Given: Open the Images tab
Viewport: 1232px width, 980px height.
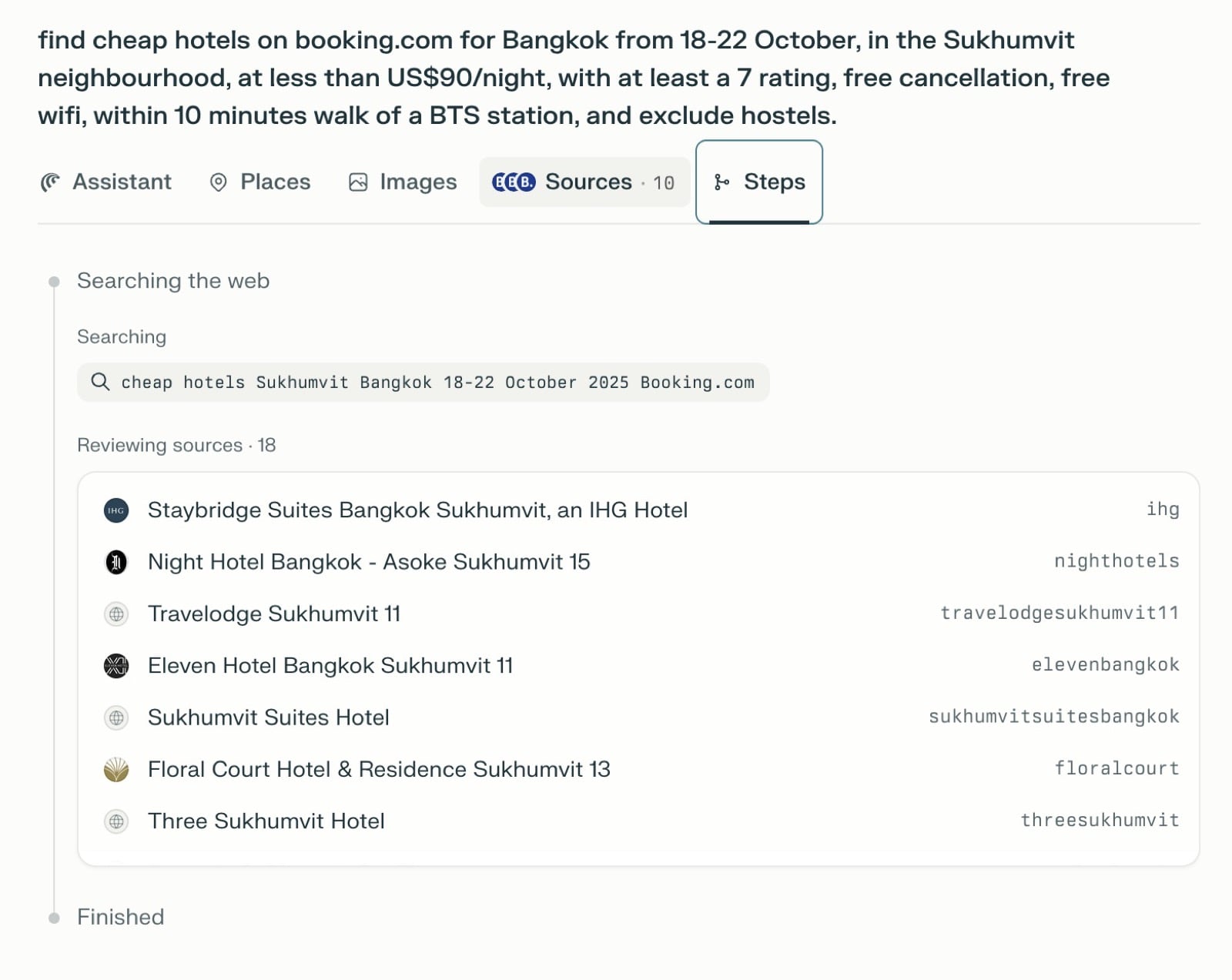Looking at the screenshot, I should pyautogui.click(x=403, y=182).
